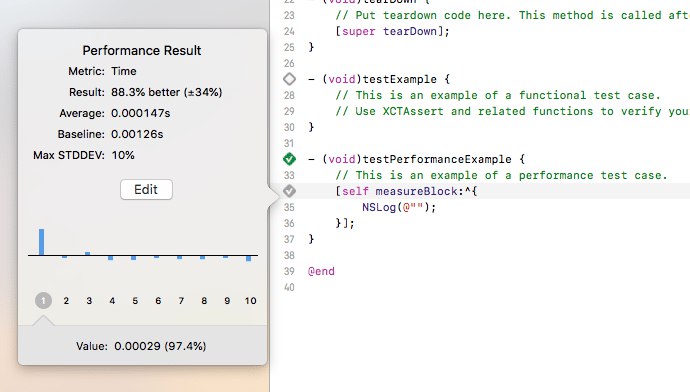Click the gray performance diamond beside measureBlock
This screenshot has width=690, height=392.
pos(289,191)
